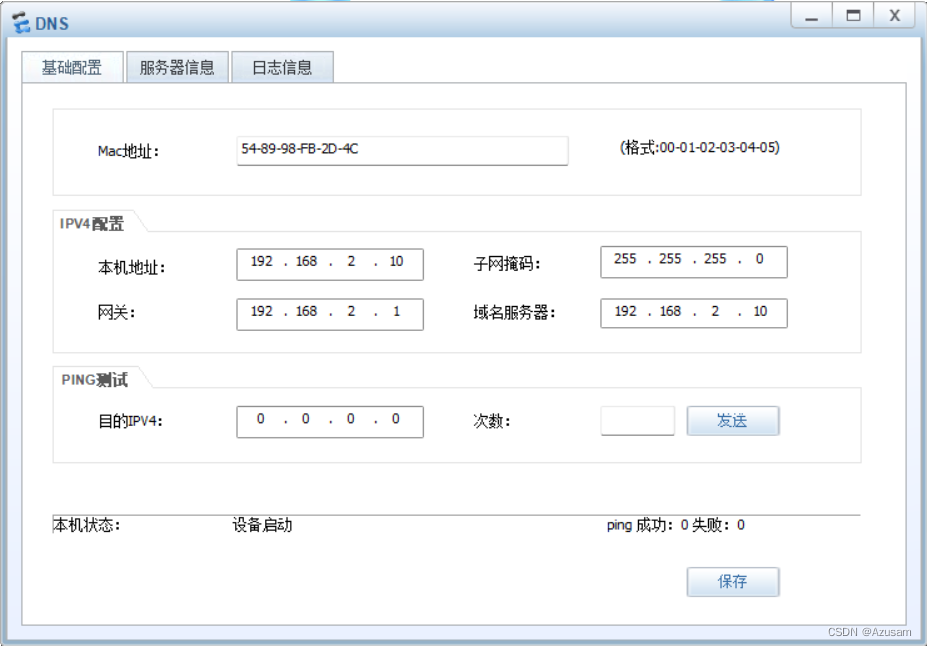
Task: Click the 发送 button
Action: [x=732, y=421]
